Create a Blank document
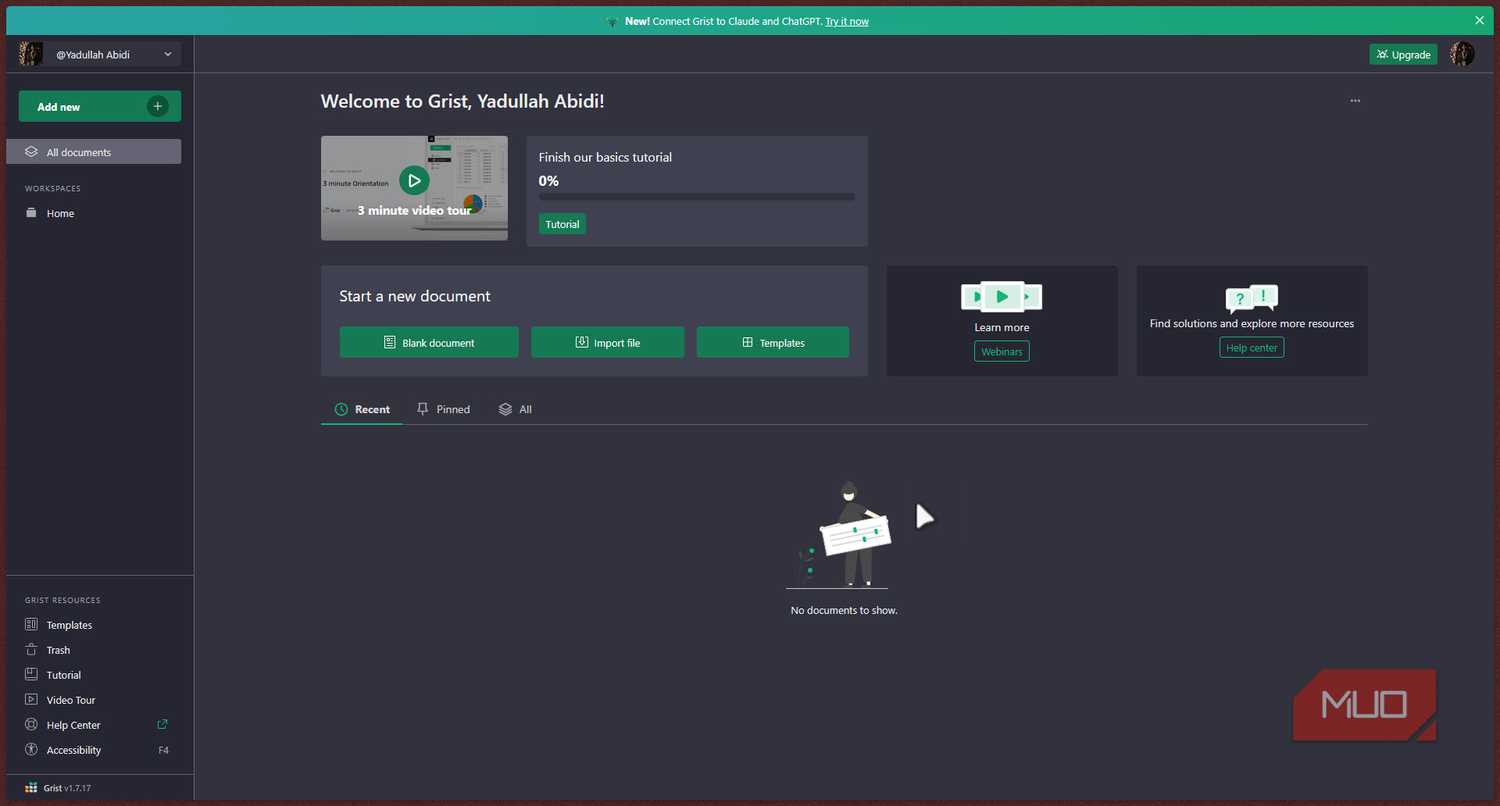This screenshot has width=1500, height=806. [429, 342]
